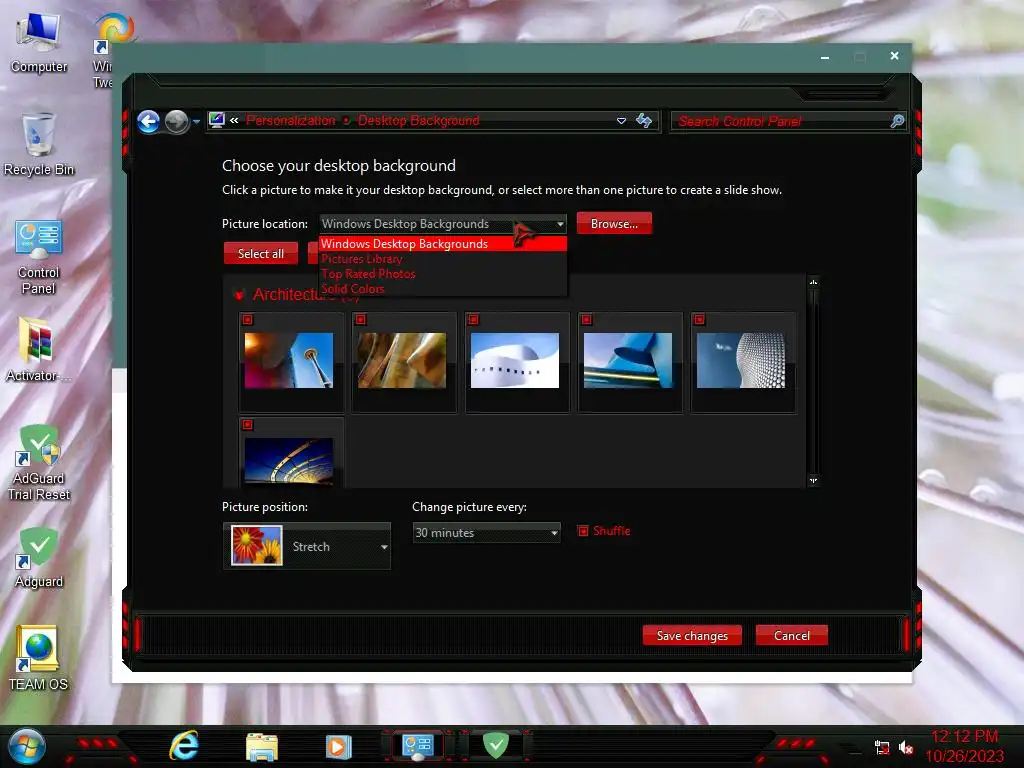Expand the address bar history dropdown
1024x768 pixels.
click(x=621, y=121)
